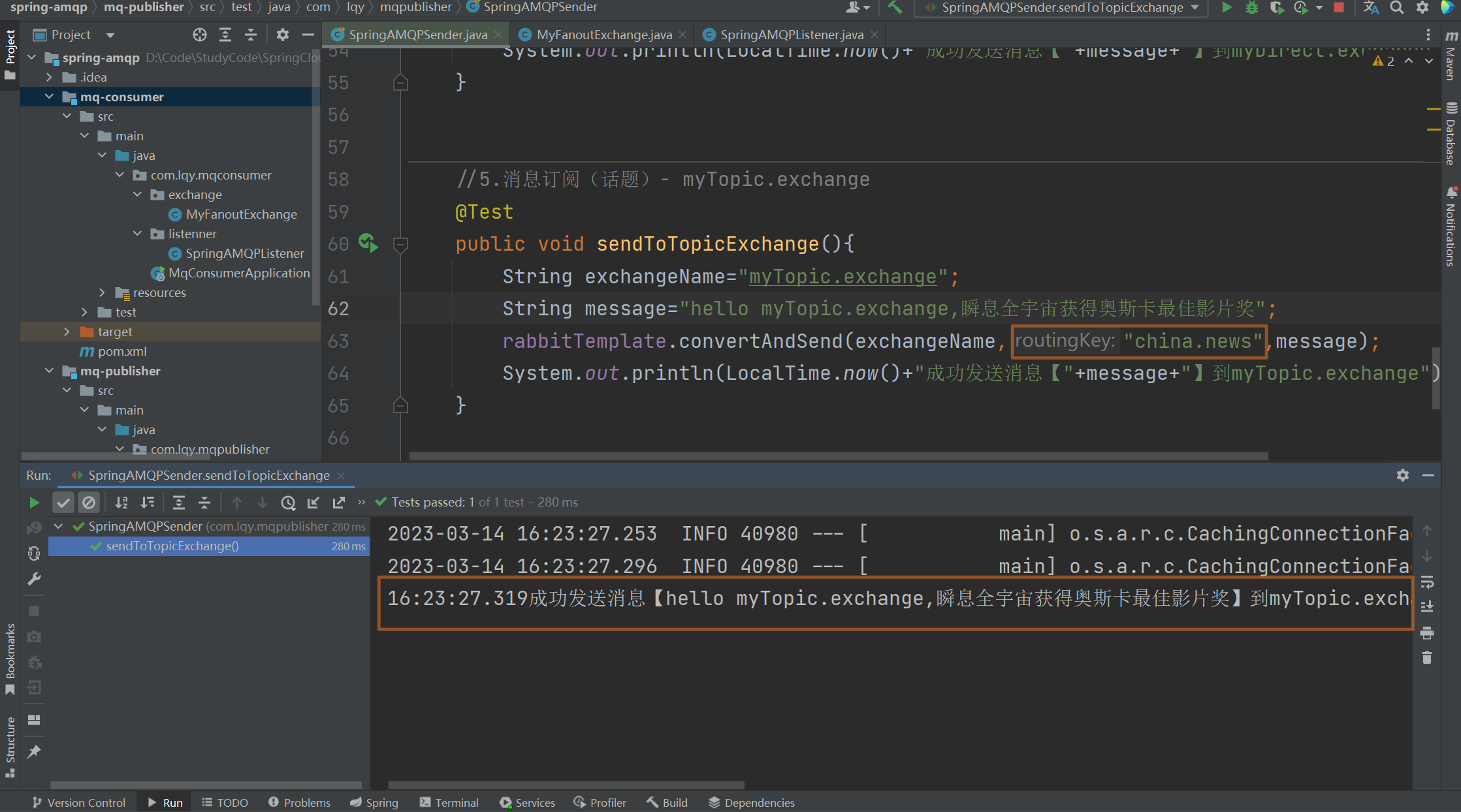Click the editor horizontal scrollbar
The width and height of the screenshot is (1461, 812).
point(838,456)
